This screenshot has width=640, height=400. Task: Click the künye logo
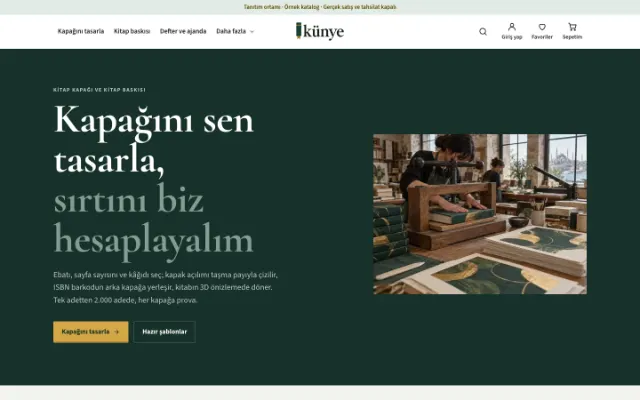(x=320, y=31)
